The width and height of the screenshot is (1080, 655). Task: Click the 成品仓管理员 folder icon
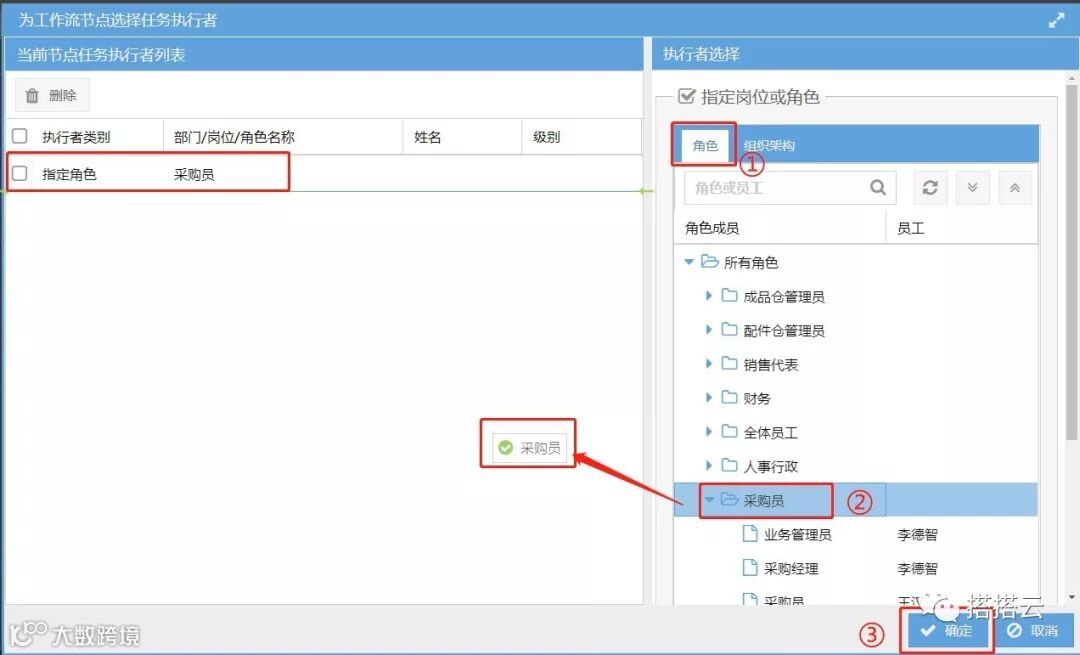[729, 295]
